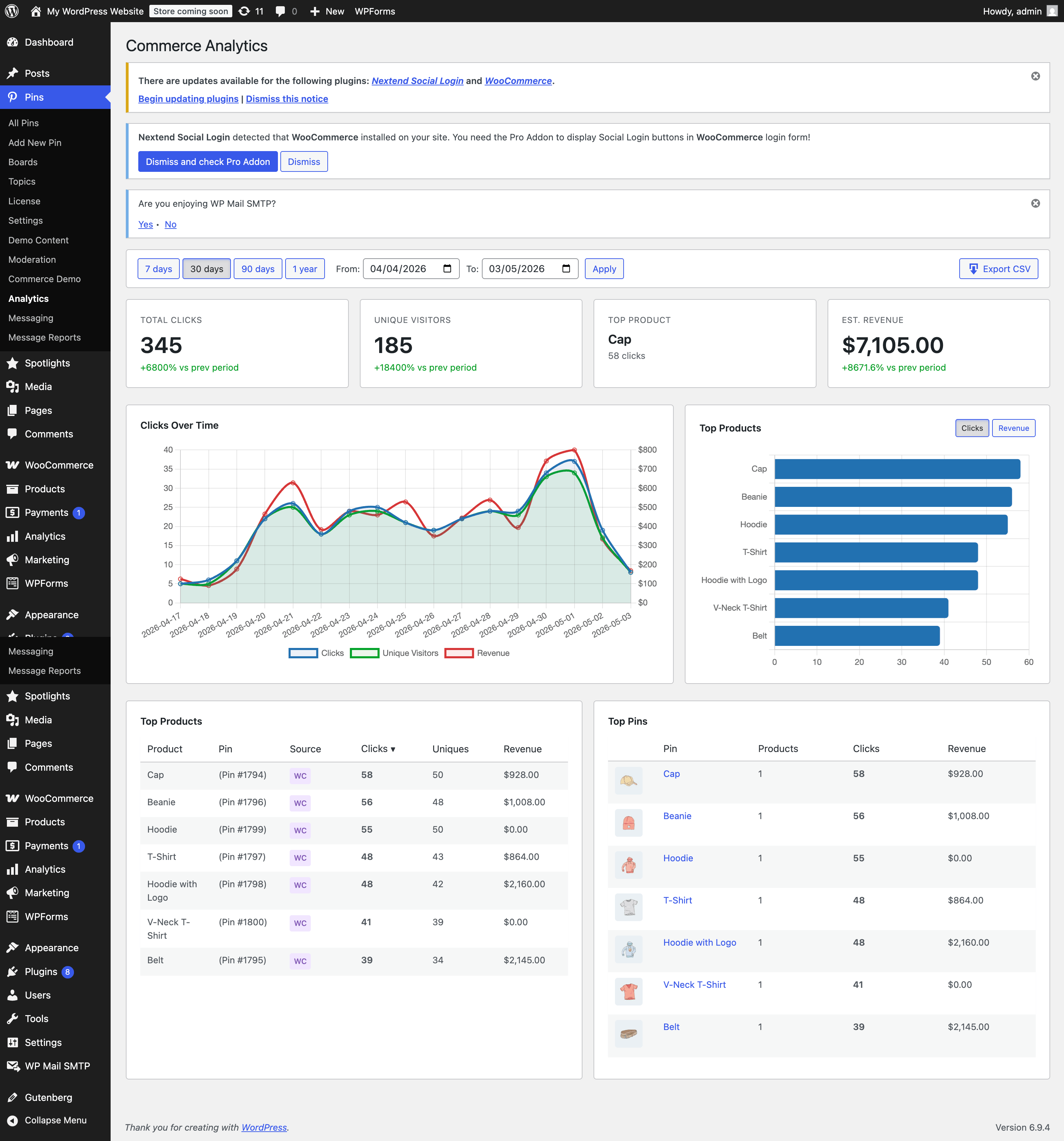Open calendar picker icon in To date field
Viewport: 1064px width, 1141px height.
[x=567, y=269]
